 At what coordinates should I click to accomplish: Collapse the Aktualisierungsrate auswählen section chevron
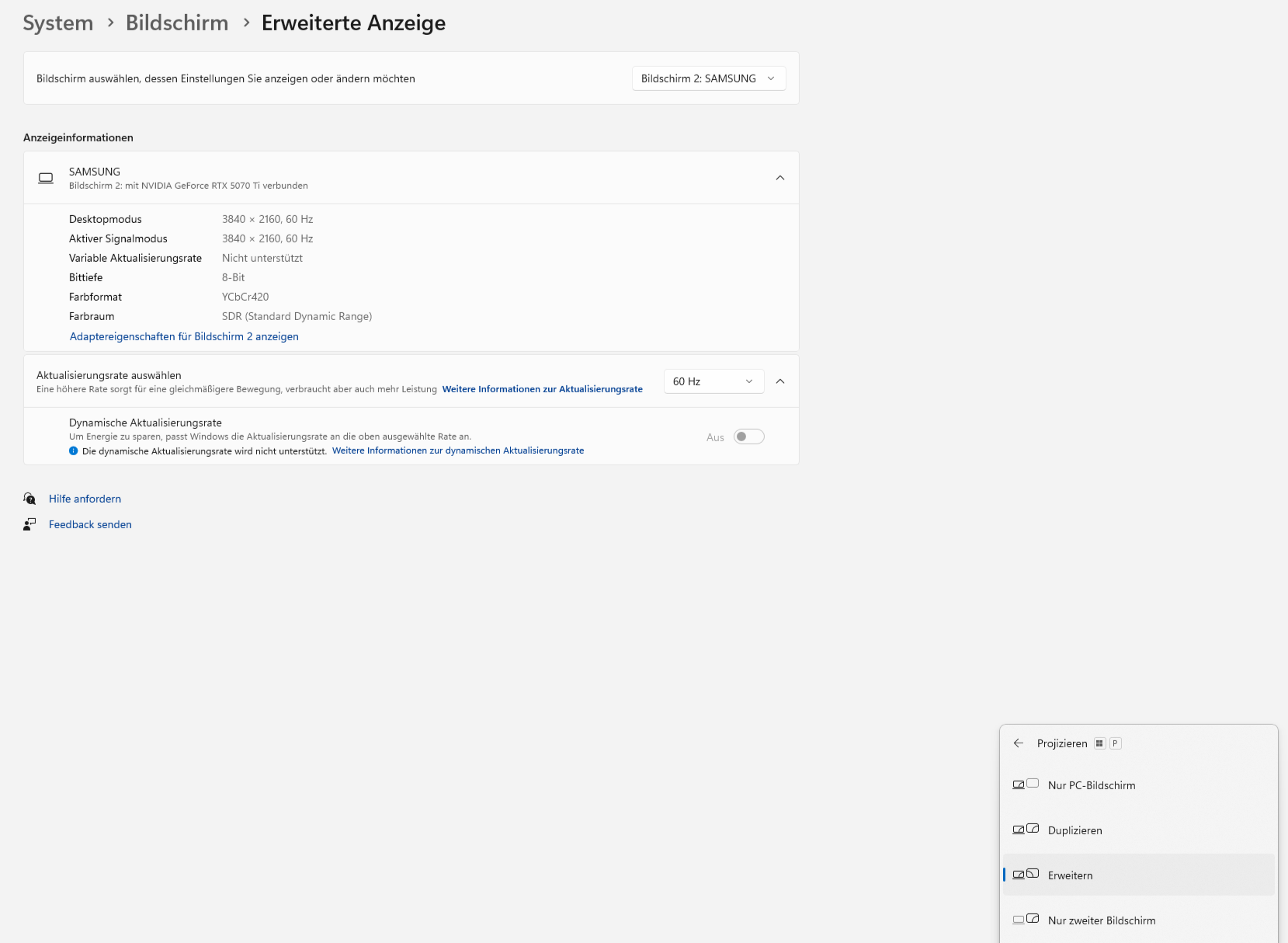click(x=780, y=381)
